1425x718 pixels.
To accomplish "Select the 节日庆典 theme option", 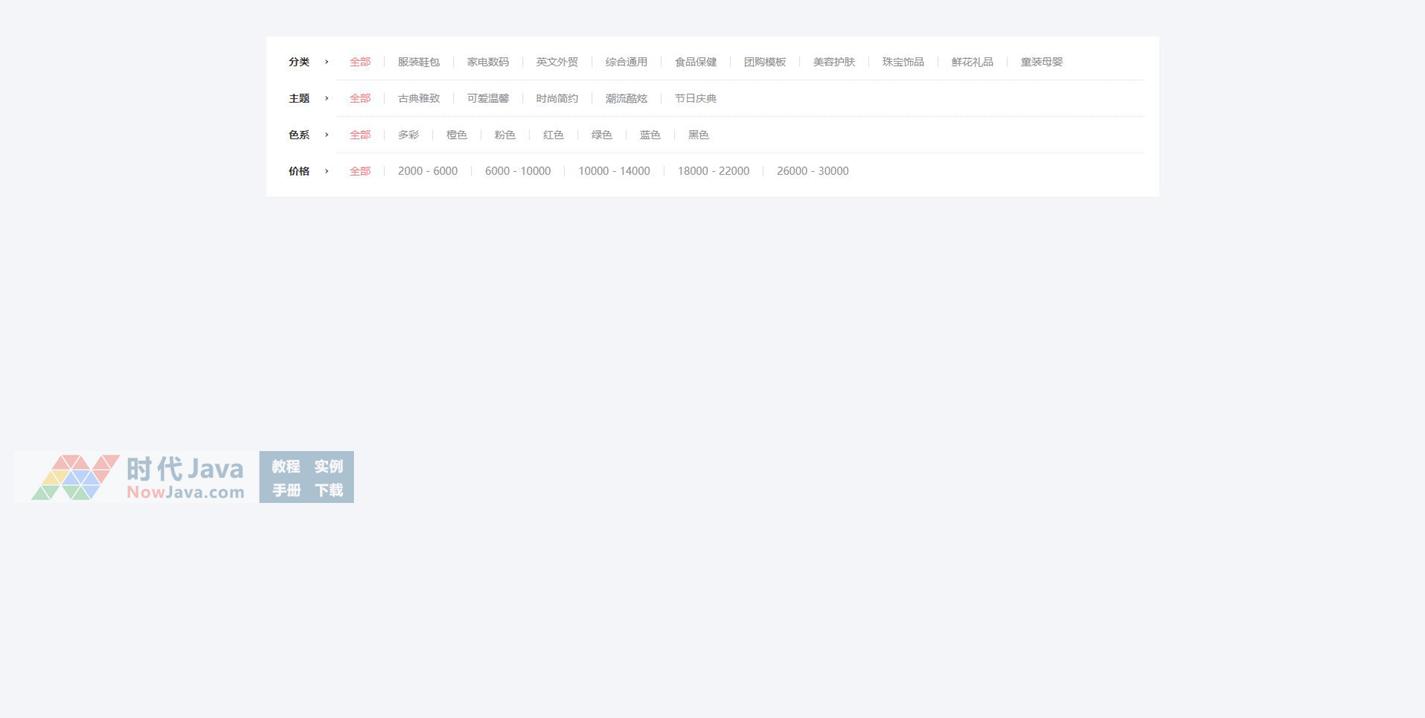I will point(695,98).
